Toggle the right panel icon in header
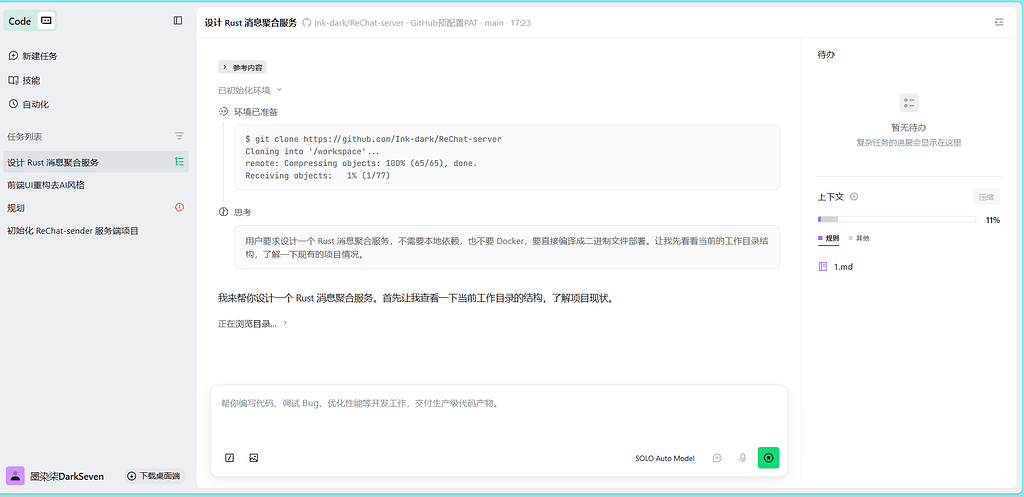 point(999,22)
